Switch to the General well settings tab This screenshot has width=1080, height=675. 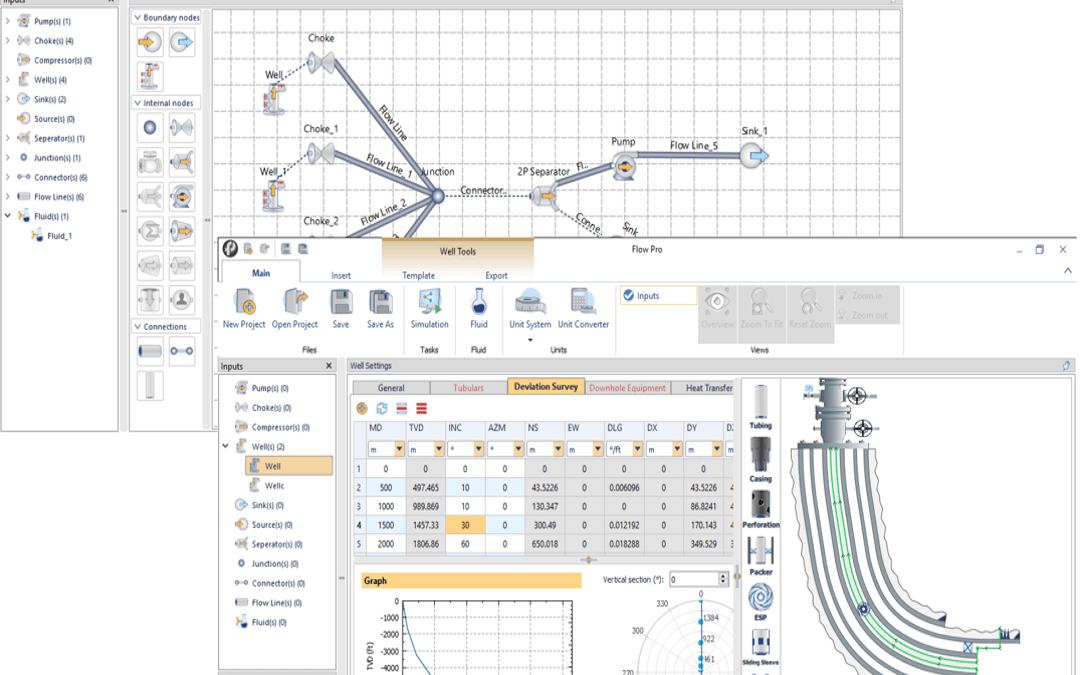(x=391, y=388)
